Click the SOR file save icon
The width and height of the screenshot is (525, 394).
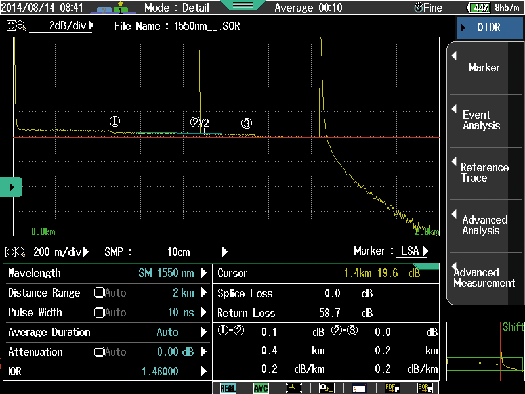pyautogui.click(x=425, y=388)
